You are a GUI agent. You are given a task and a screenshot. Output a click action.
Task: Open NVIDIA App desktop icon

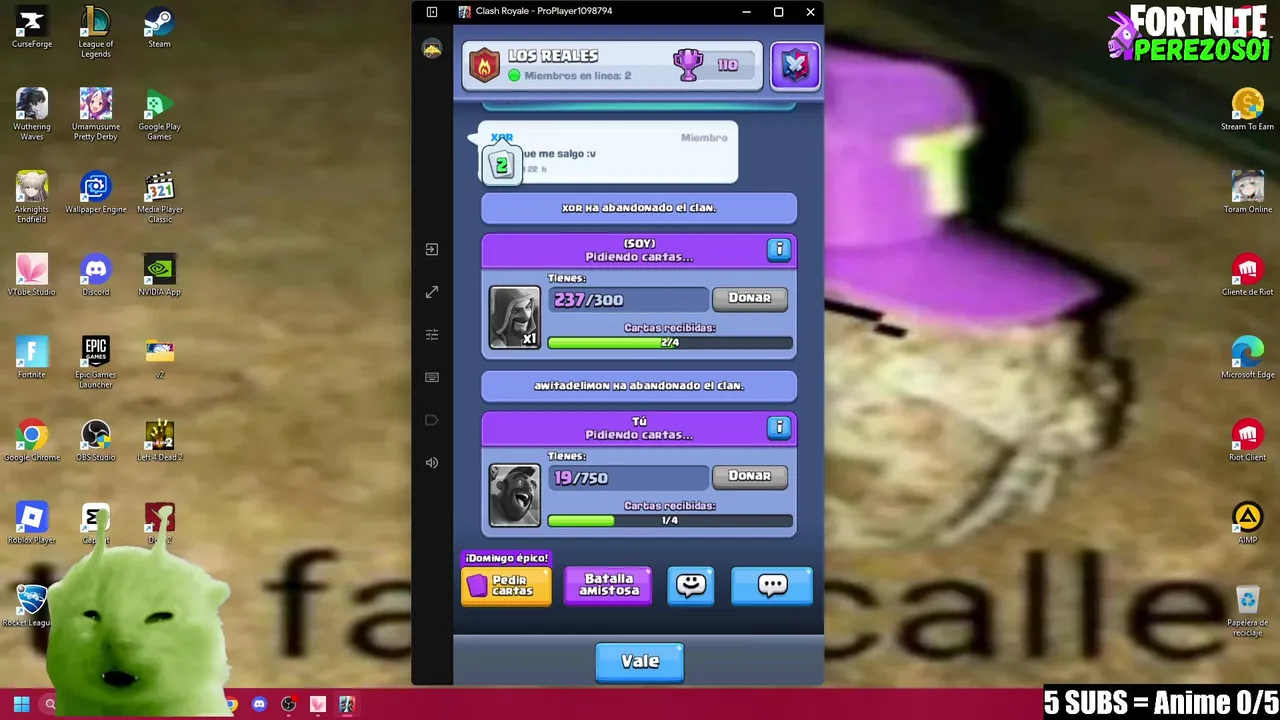tap(160, 276)
